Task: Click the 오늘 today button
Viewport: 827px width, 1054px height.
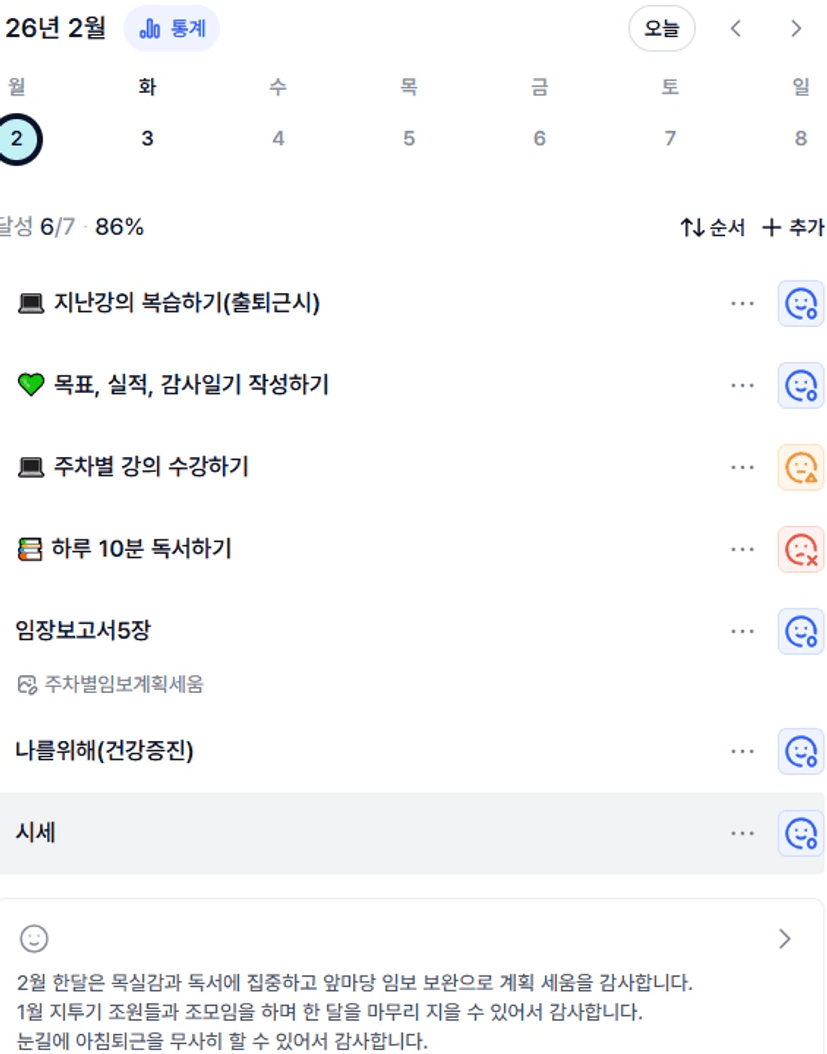Action: 661,28
